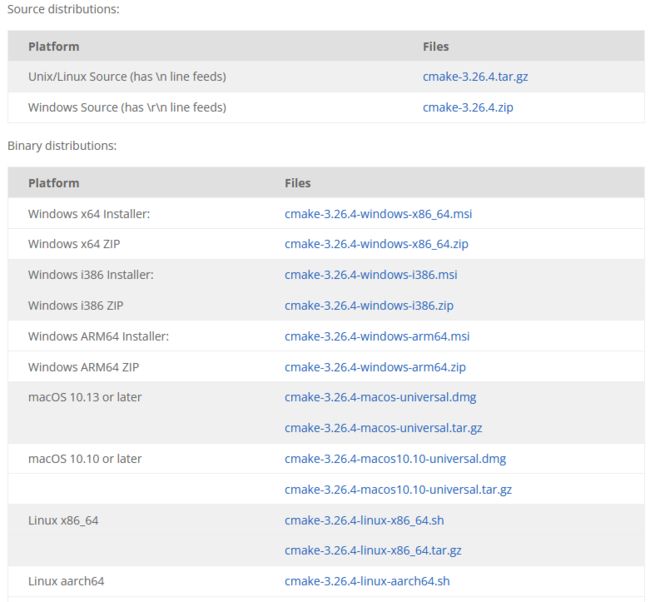Click the macOS 10.13 or later label
650x602 pixels.
coord(85,397)
